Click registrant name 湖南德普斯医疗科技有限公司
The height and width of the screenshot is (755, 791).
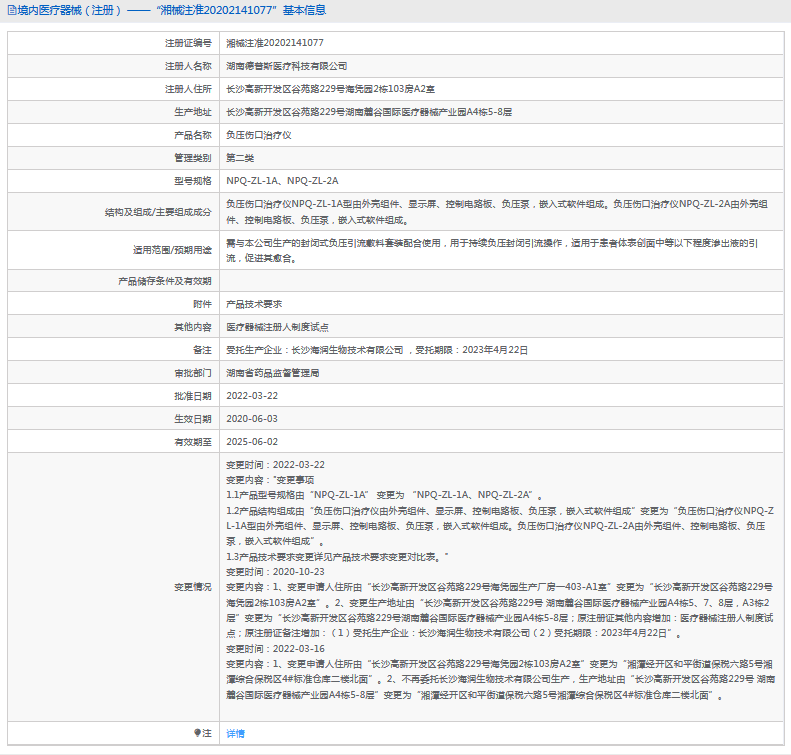coord(287,66)
